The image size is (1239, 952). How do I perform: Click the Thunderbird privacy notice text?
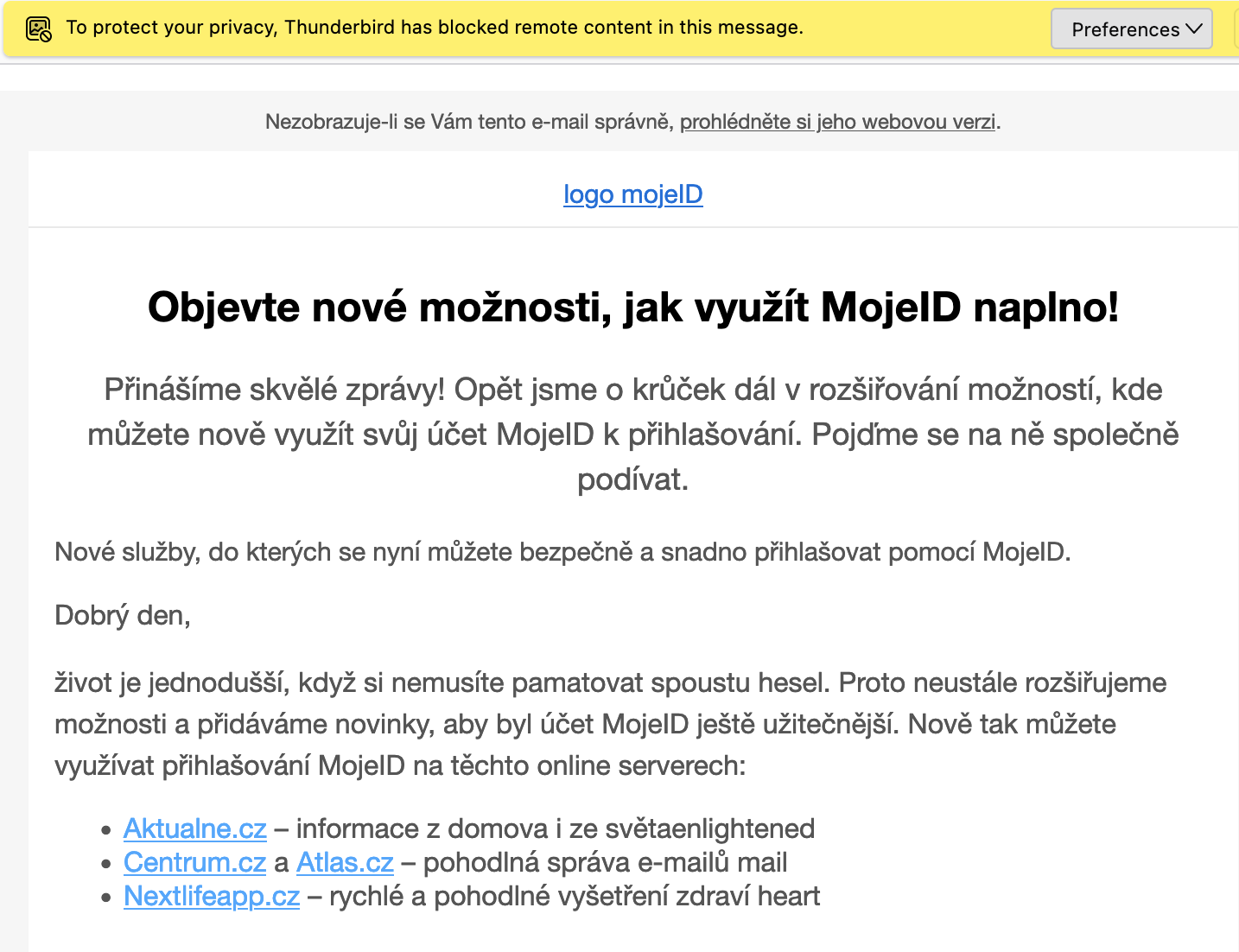(x=435, y=28)
